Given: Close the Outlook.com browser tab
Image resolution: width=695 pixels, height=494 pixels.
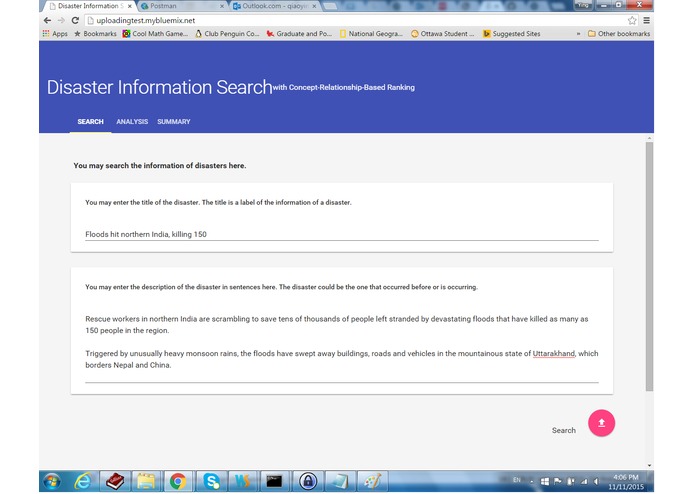Looking at the screenshot, I should (314, 6).
